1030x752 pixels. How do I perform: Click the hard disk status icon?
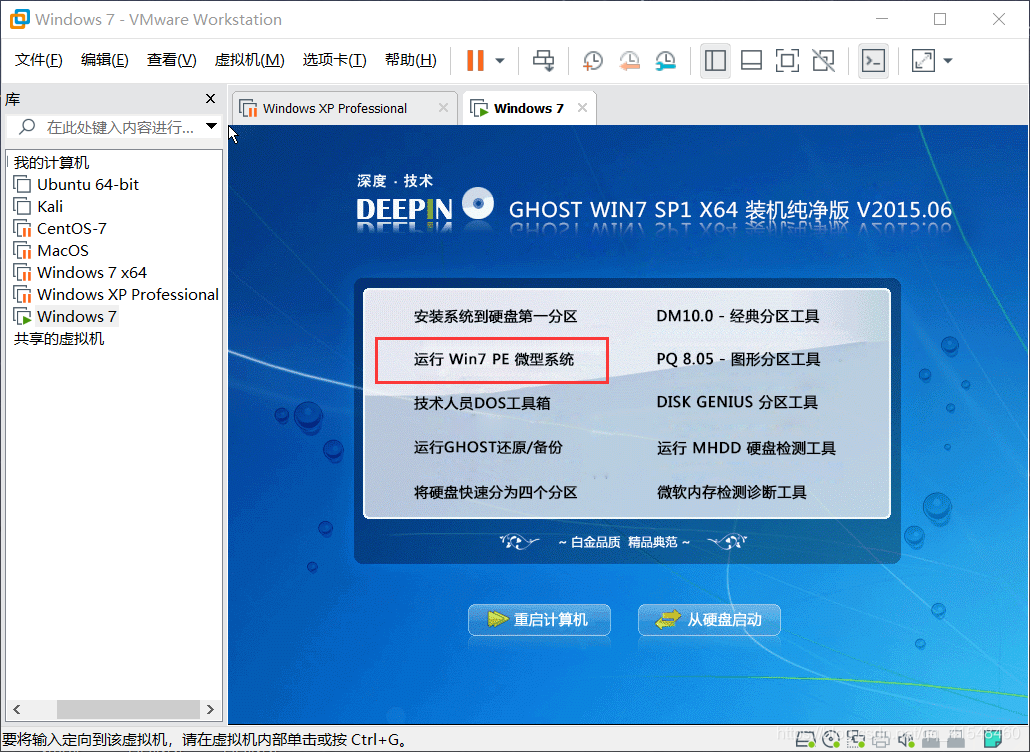805,740
